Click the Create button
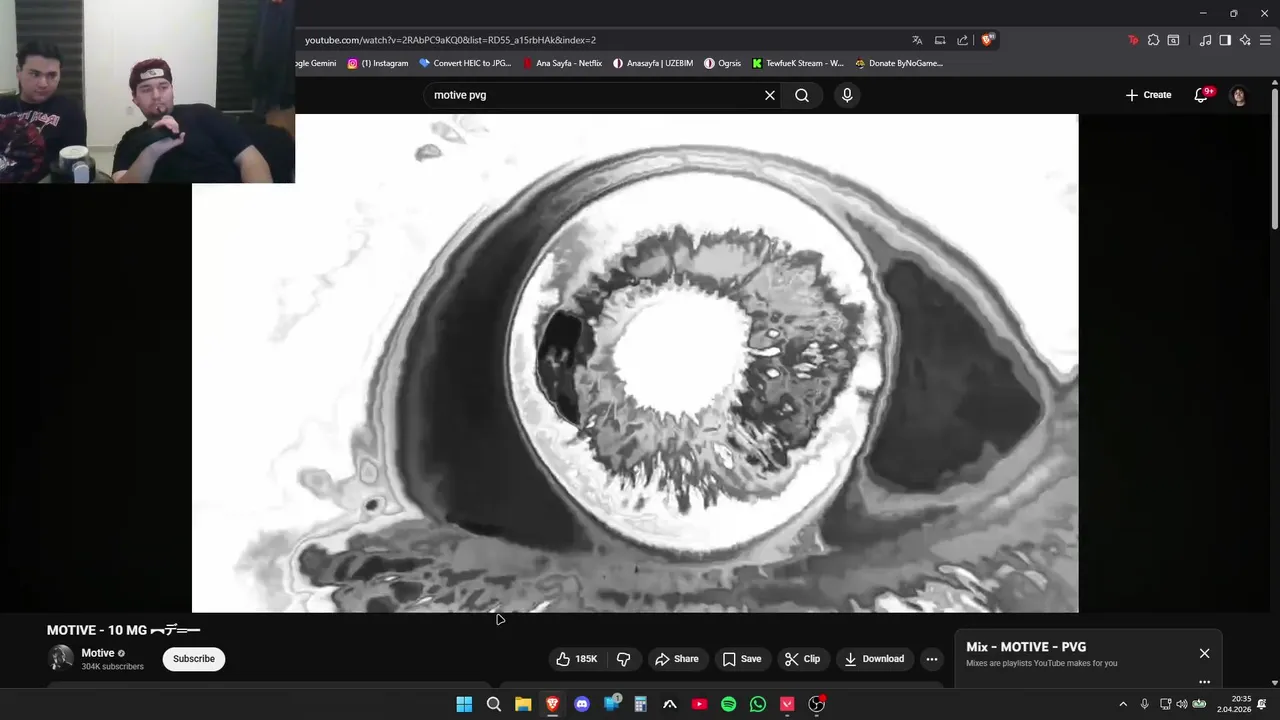Viewport: 1280px width, 720px height. tap(1148, 95)
